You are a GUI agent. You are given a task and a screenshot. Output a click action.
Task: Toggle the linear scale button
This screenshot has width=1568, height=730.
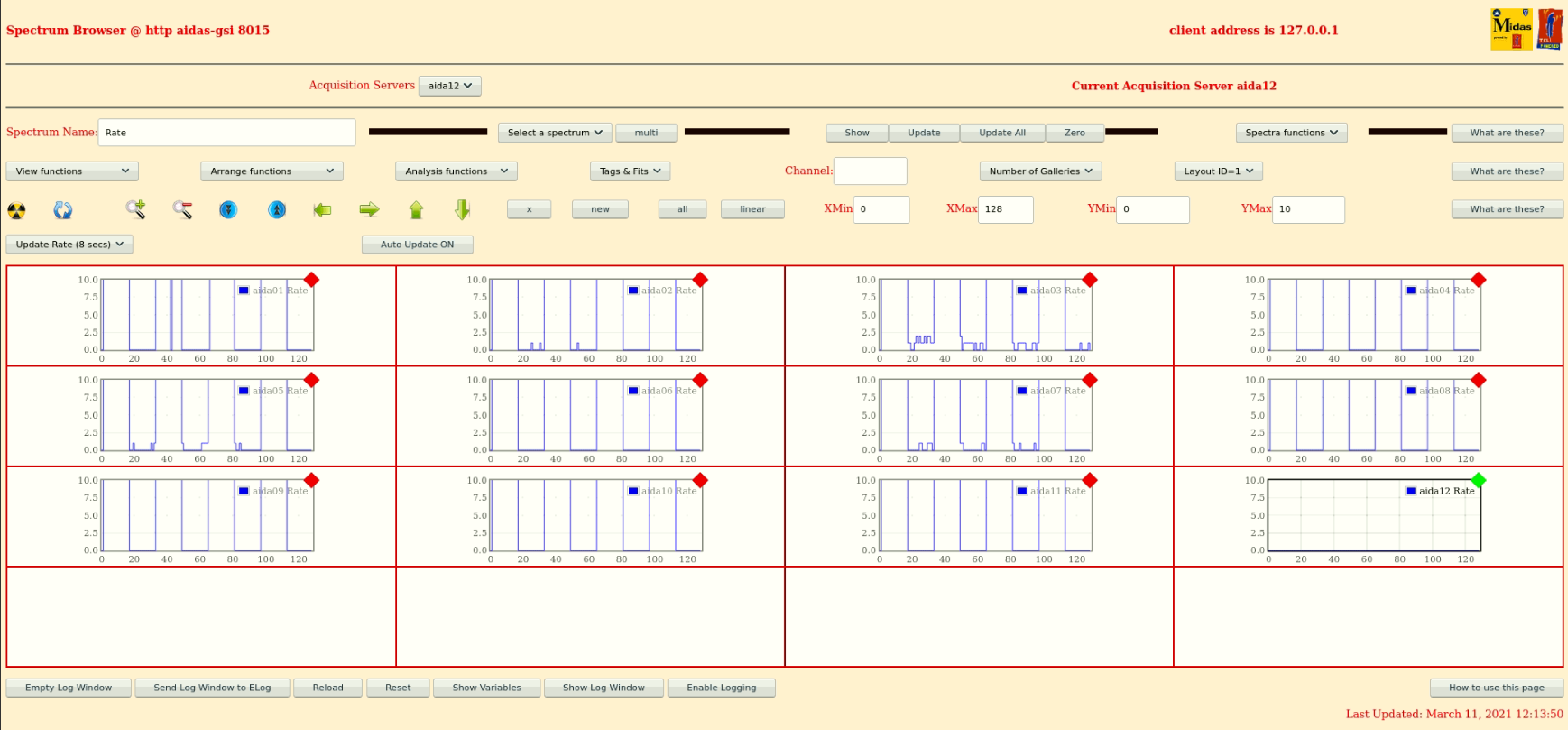(x=752, y=209)
